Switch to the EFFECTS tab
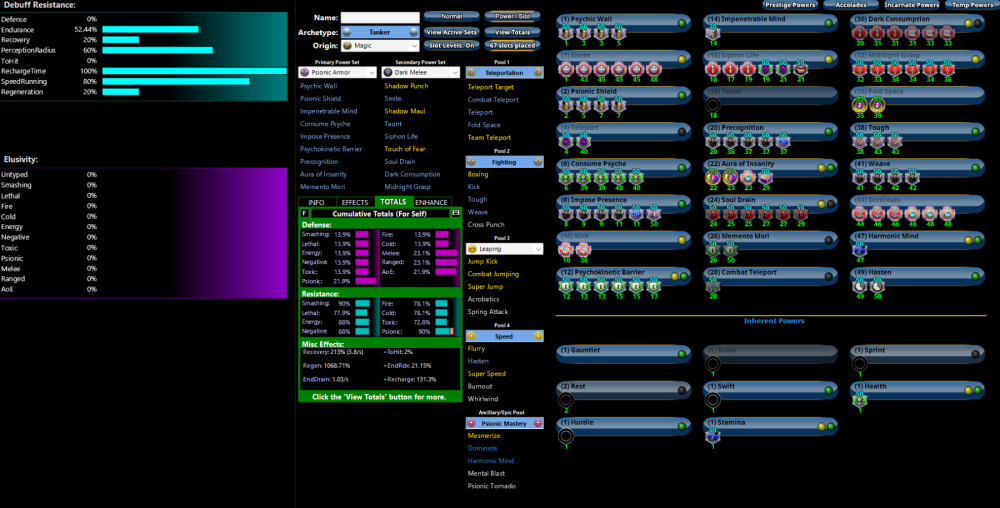Image resolution: width=1000 pixels, height=508 pixels. coord(355,202)
